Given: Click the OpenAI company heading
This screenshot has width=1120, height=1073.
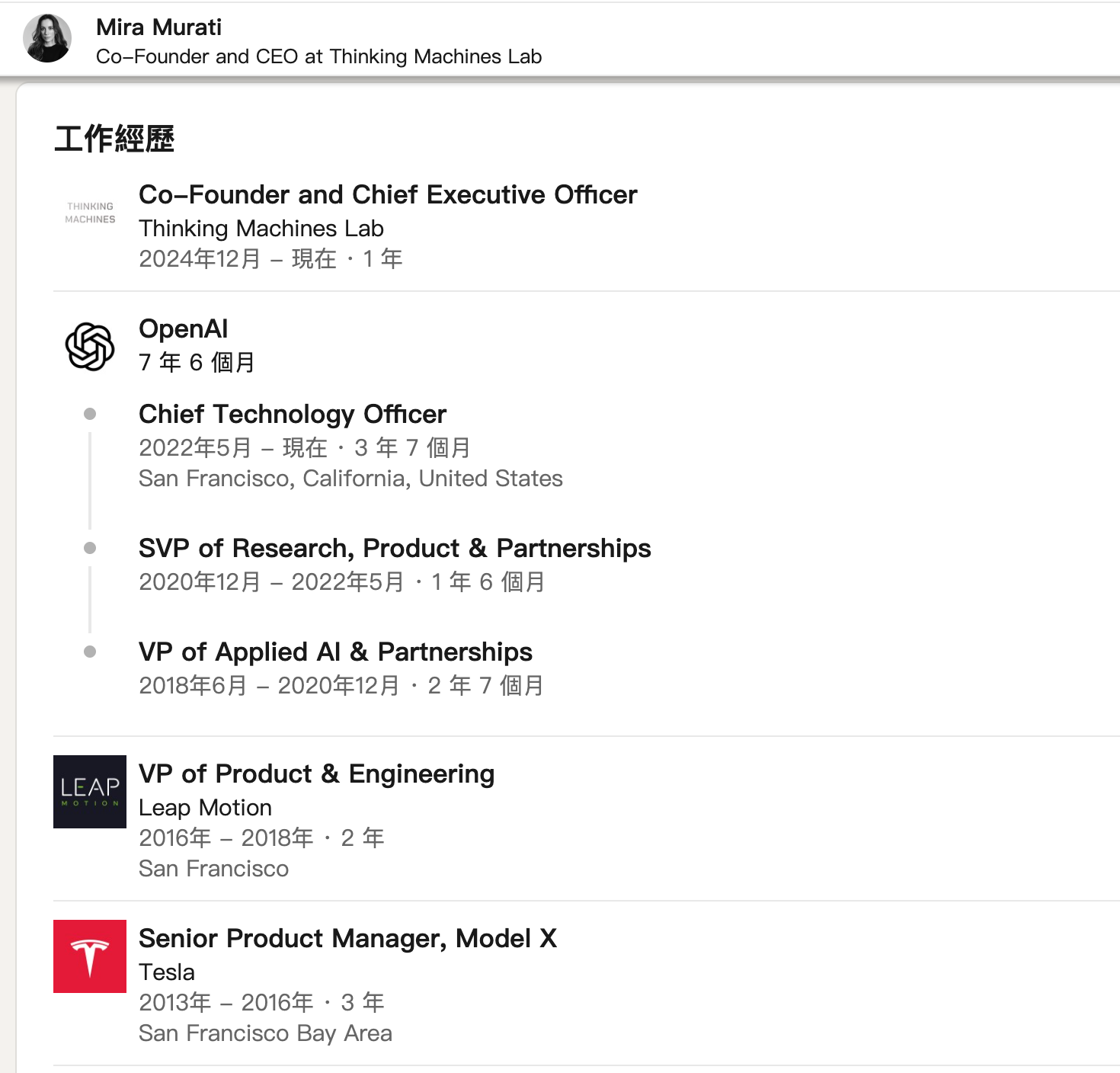Looking at the screenshot, I should pos(183,329).
